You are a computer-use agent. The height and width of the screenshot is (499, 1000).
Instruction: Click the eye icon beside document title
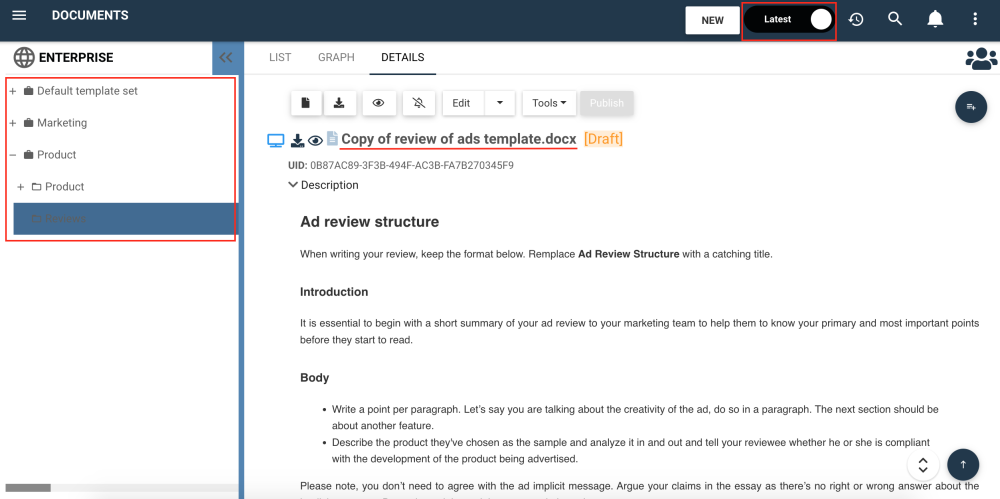tap(315, 140)
